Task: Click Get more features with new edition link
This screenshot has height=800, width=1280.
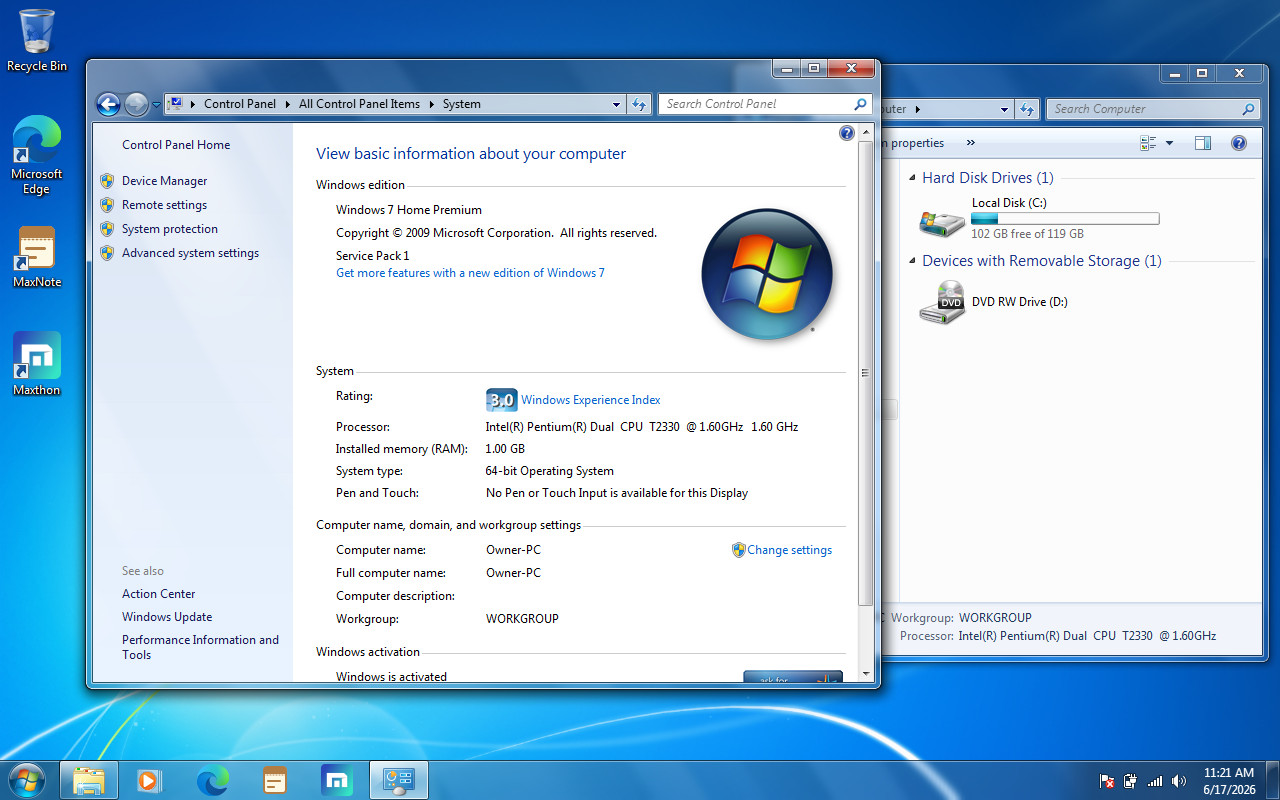Action: point(470,273)
